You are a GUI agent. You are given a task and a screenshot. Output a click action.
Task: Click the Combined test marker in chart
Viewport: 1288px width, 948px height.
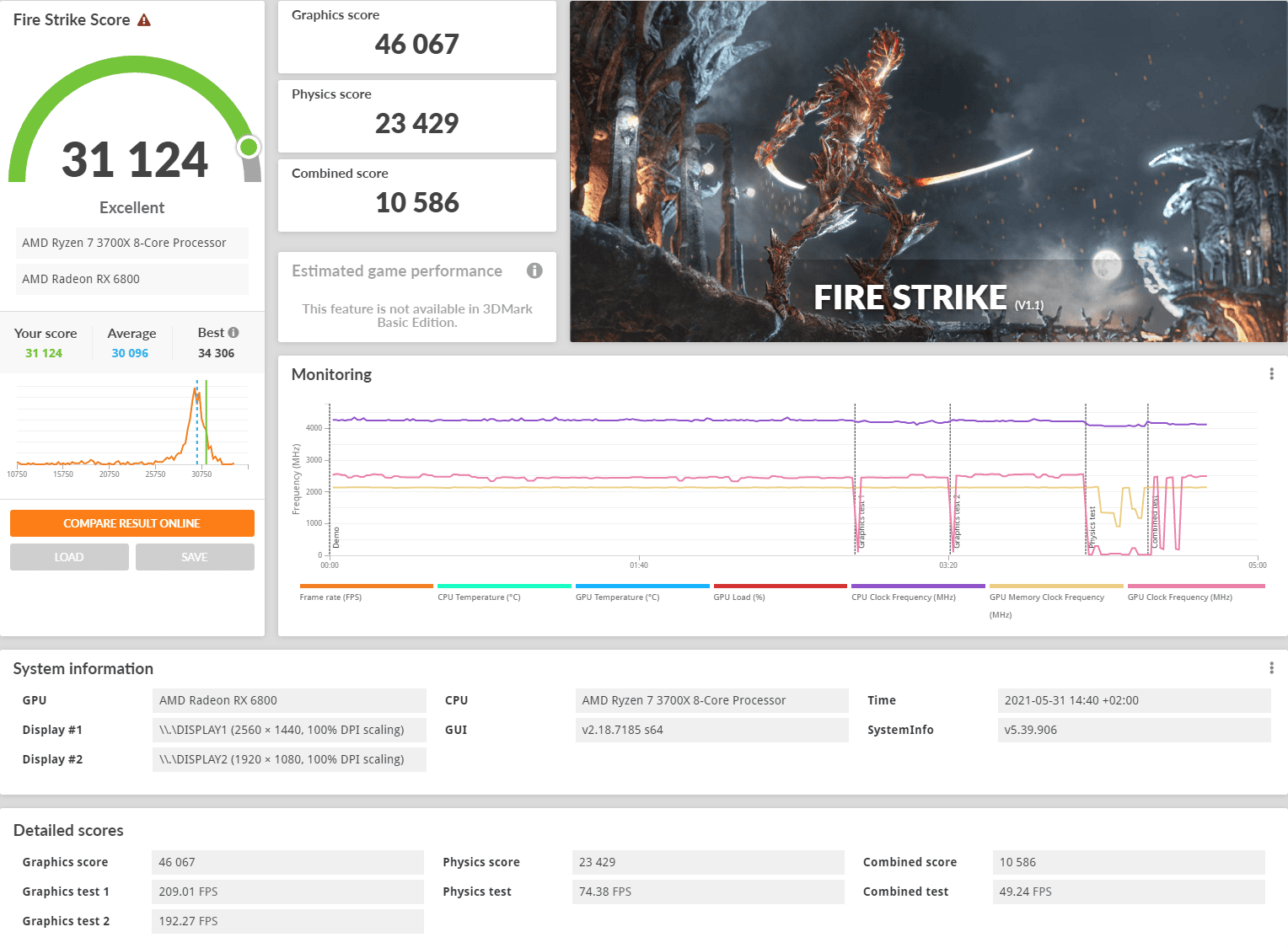tap(1154, 522)
